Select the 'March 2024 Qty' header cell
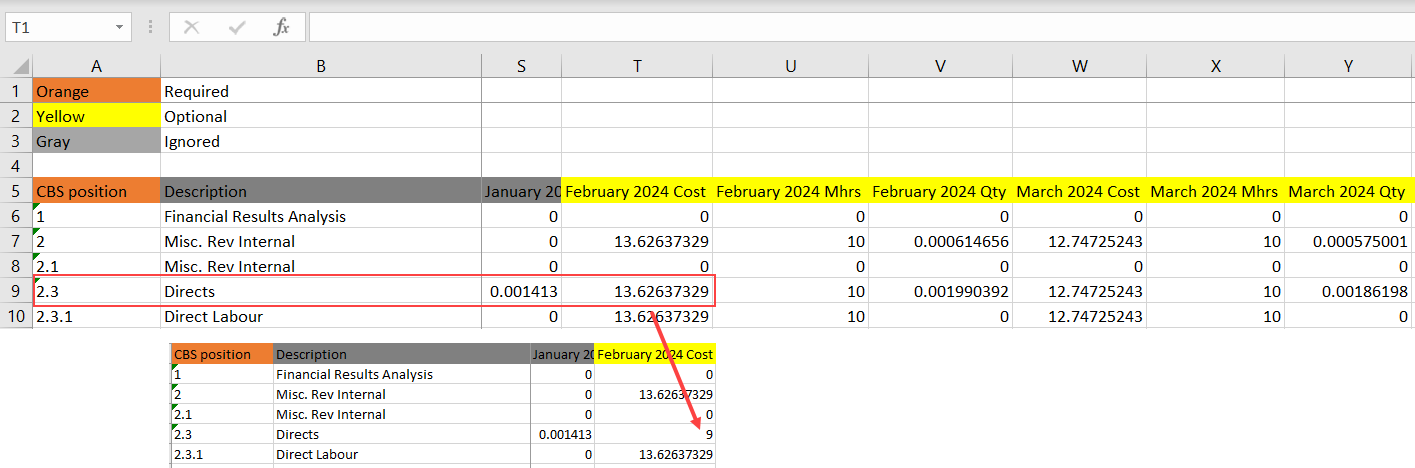This screenshot has width=1415, height=468. 1347,191
